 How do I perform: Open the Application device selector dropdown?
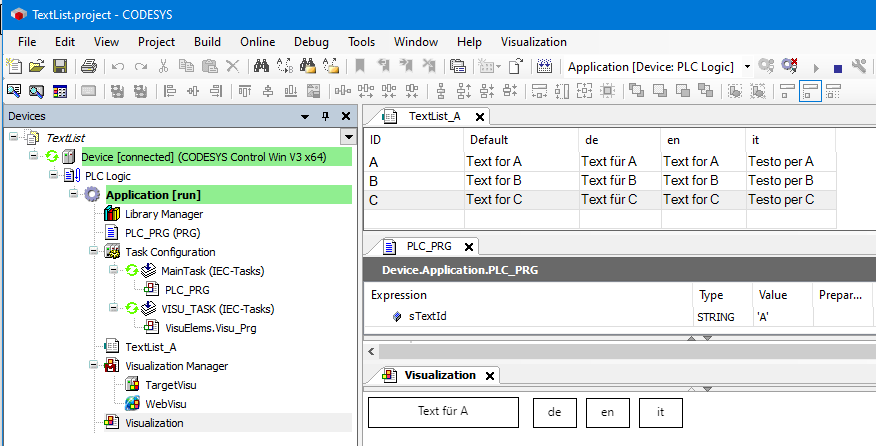coord(747,67)
